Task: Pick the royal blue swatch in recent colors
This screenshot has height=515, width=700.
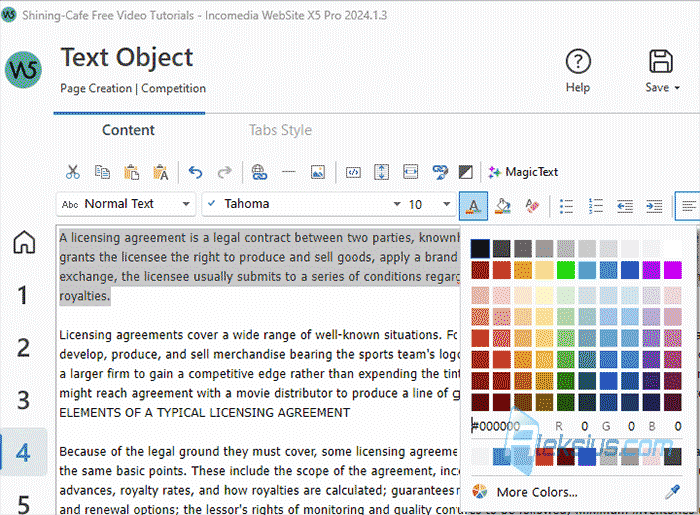Action: (587, 457)
